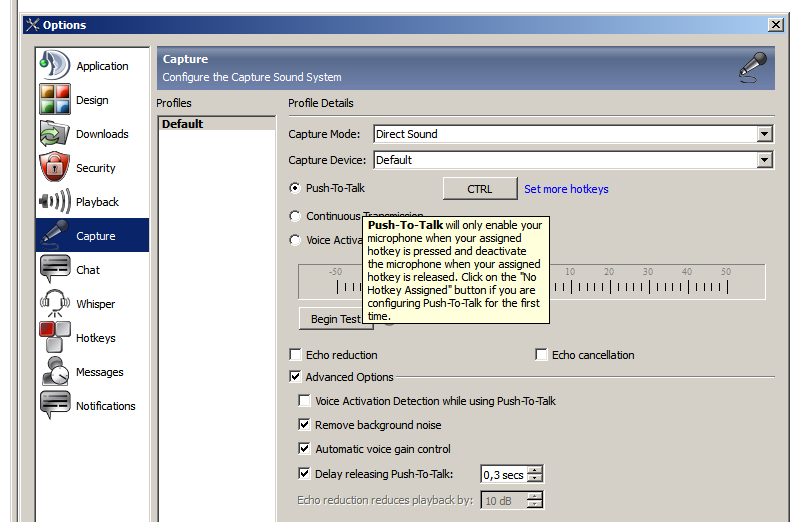This screenshot has width=796, height=522.
Task: Click the Design colored squares icon
Action: coord(54,100)
